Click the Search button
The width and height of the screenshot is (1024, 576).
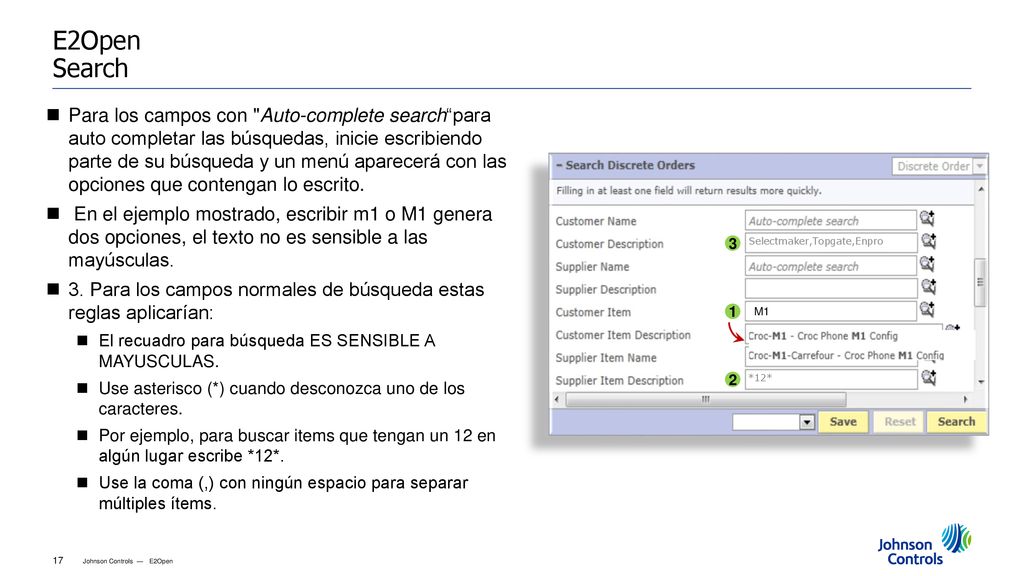(x=956, y=422)
